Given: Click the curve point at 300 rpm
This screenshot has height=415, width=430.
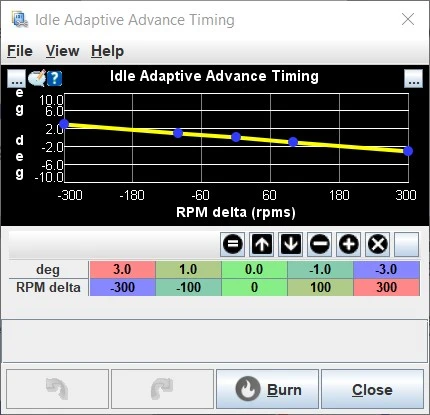Looking at the screenshot, I should tap(408, 151).
